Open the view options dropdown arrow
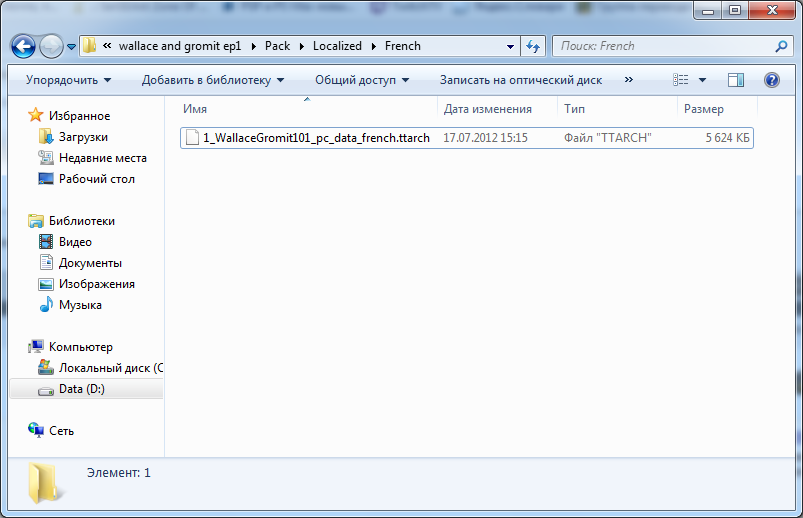Screen dimensions: 803x518 tap(702, 80)
